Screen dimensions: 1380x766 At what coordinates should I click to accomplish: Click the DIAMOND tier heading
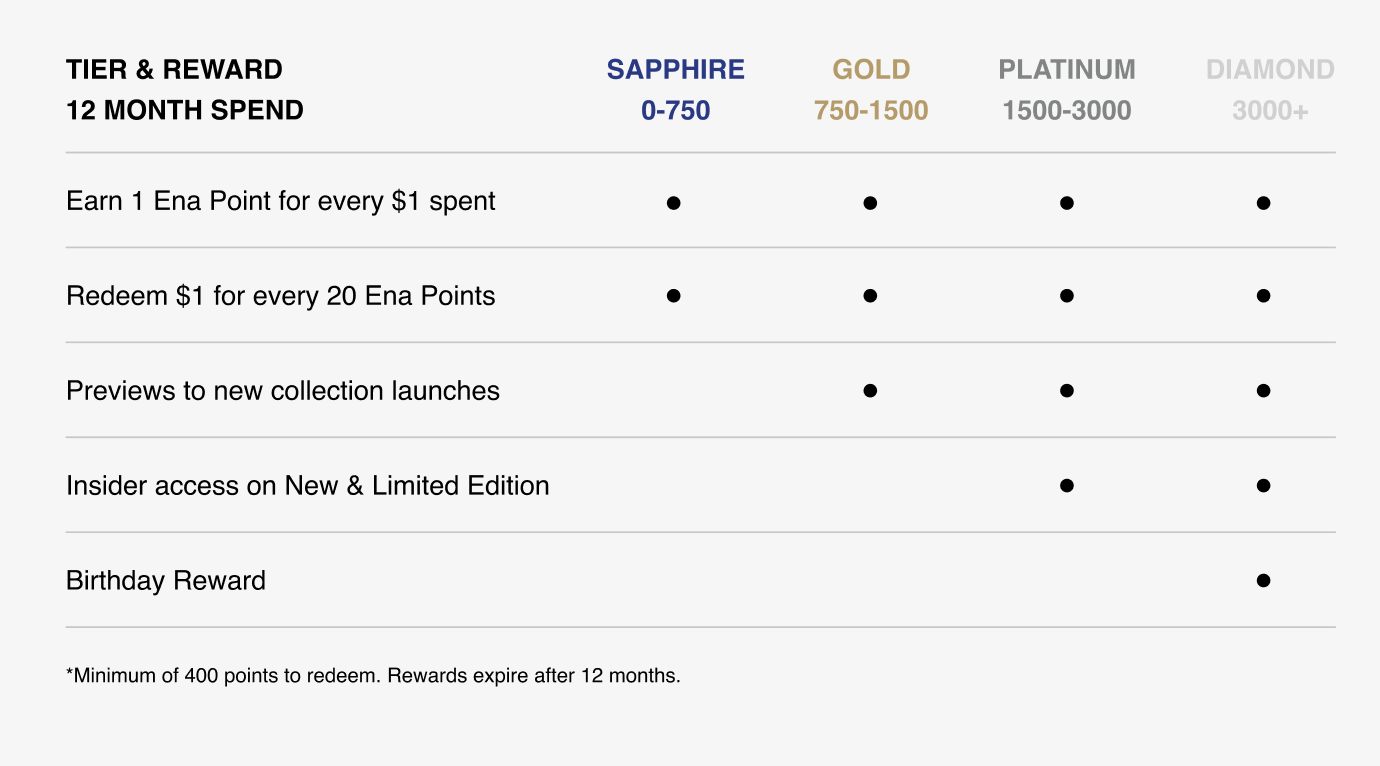[1270, 69]
